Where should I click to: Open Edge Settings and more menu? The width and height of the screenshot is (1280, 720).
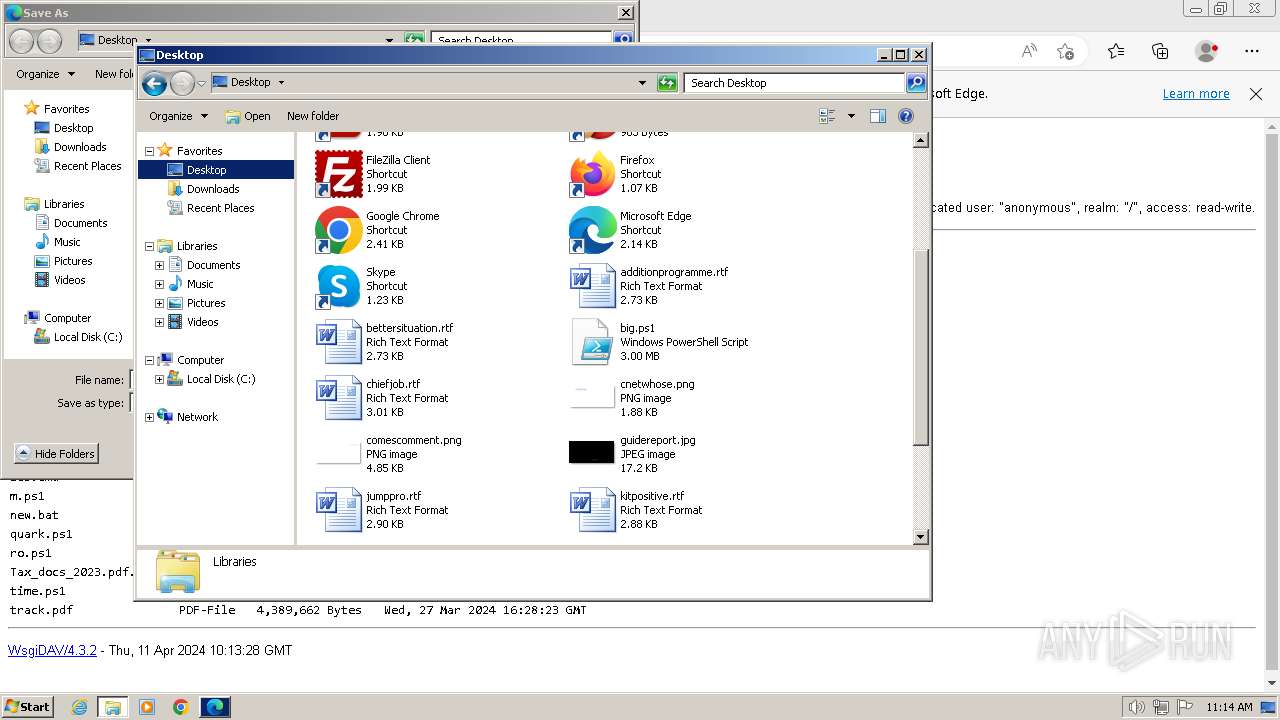point(1252,51)
